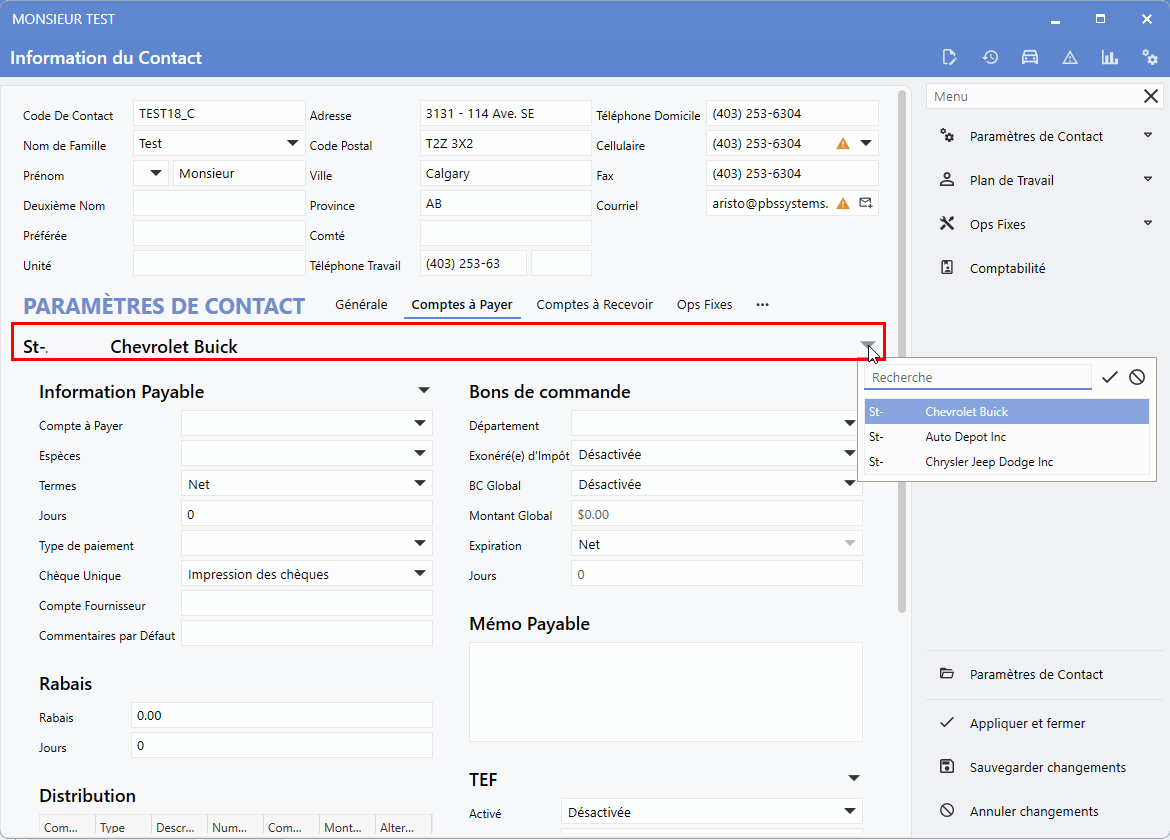The width and height of the screenshot is (1170, 840).
Task: Open the gears settings icon in header
Action: [1150, 57]
